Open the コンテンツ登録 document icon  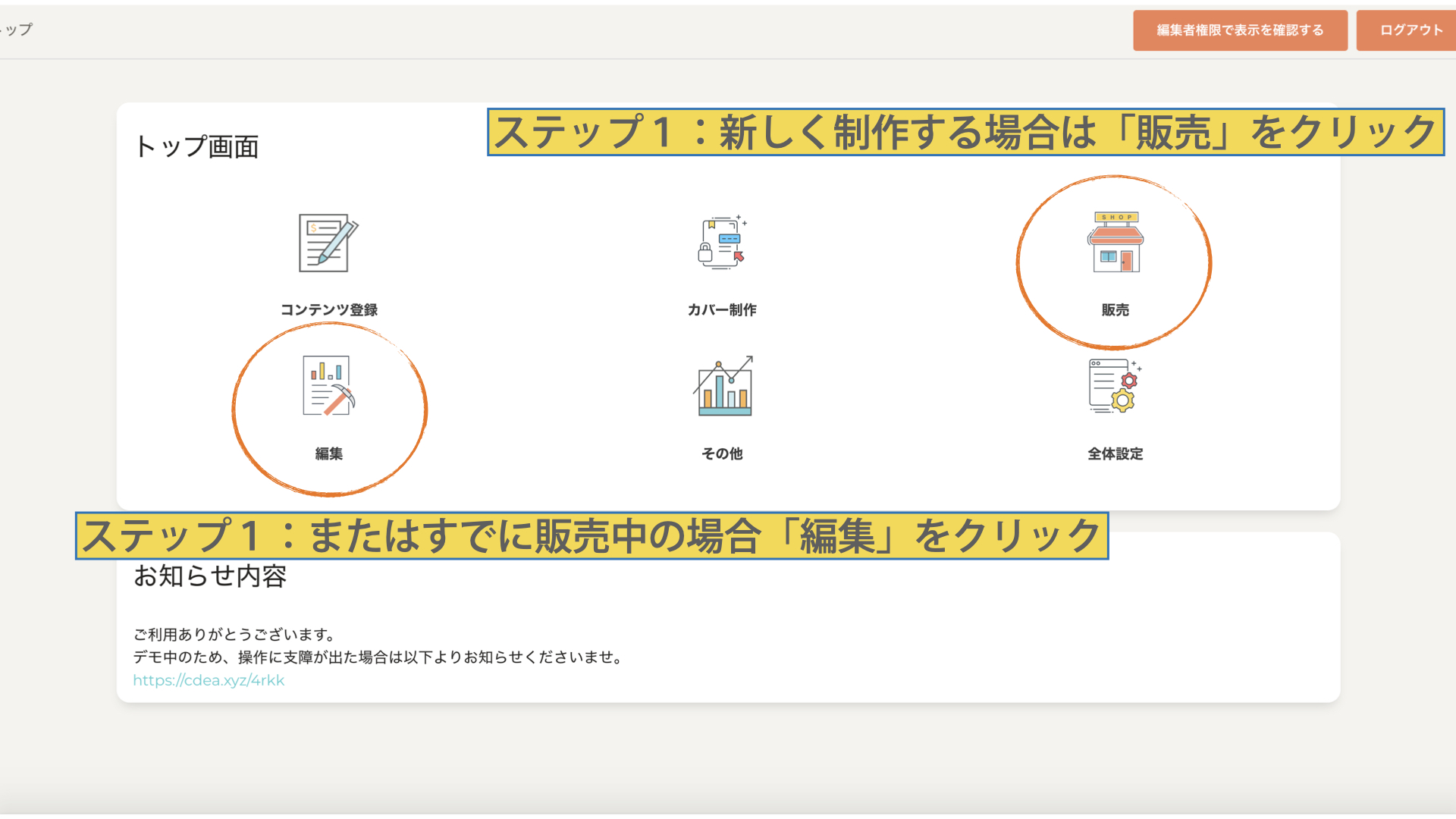pos(328,243)
